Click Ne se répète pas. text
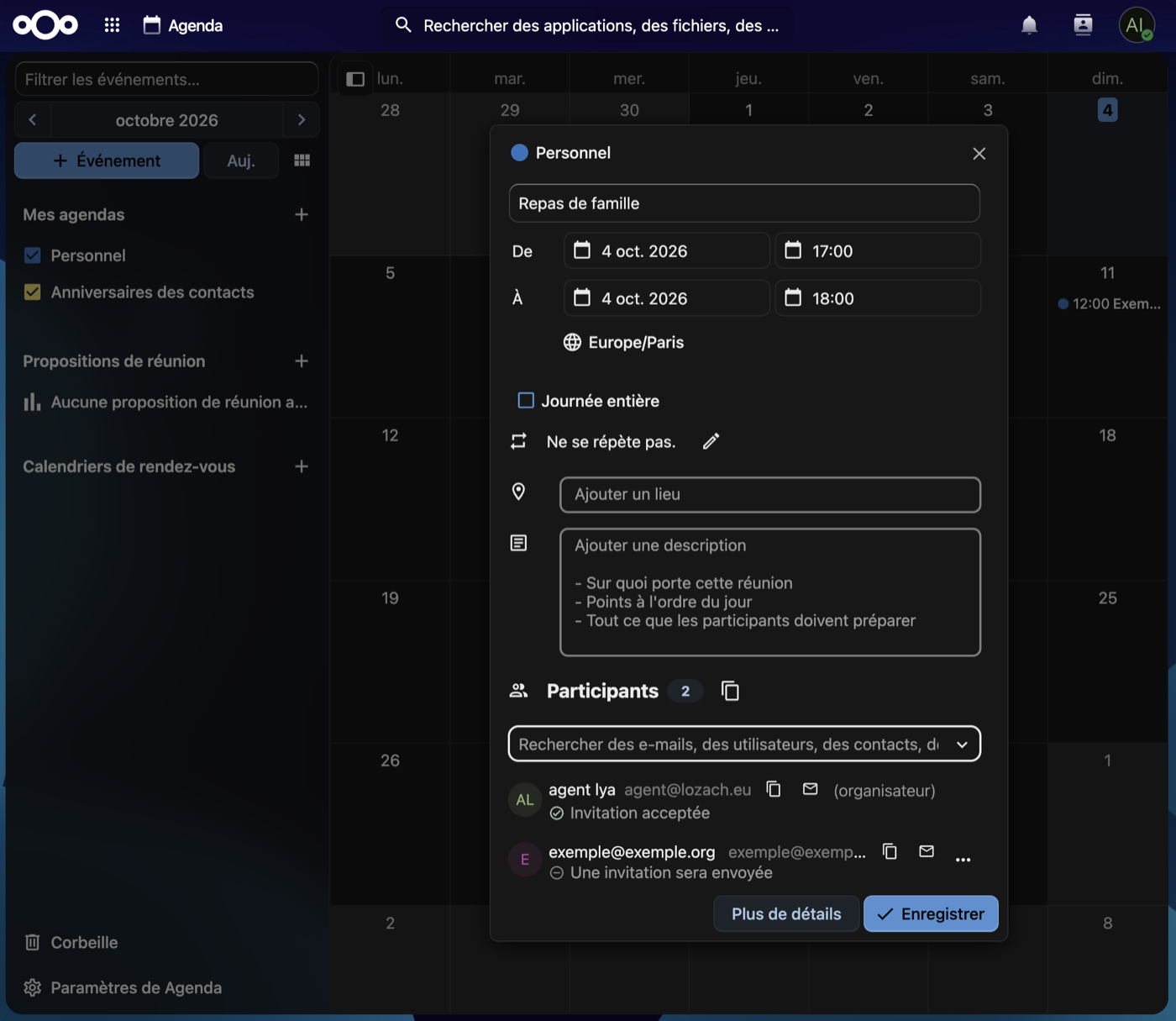Viewport: 1176px width, 1021px height. pyautogui.click(x=611, y=441)
